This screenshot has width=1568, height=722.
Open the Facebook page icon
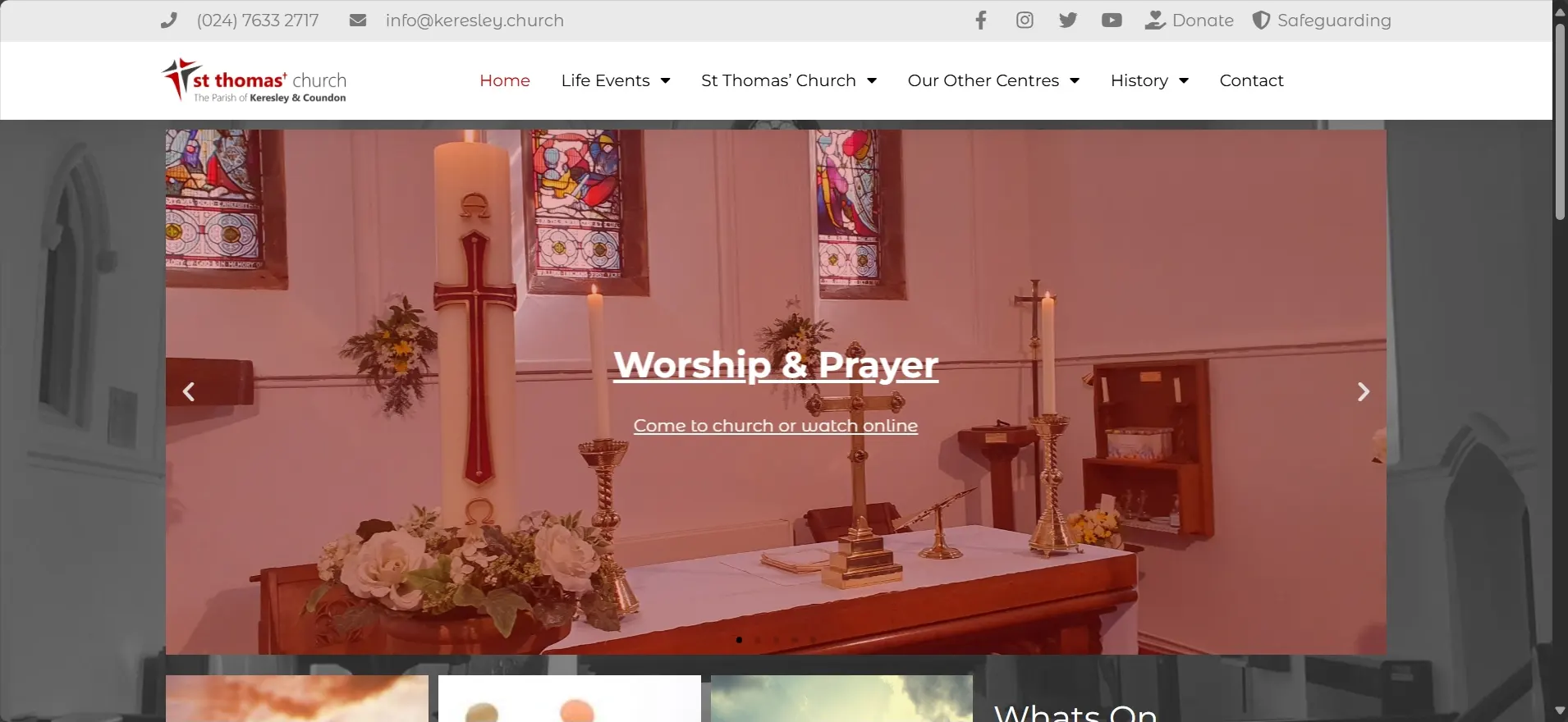(x=981, y=21)
